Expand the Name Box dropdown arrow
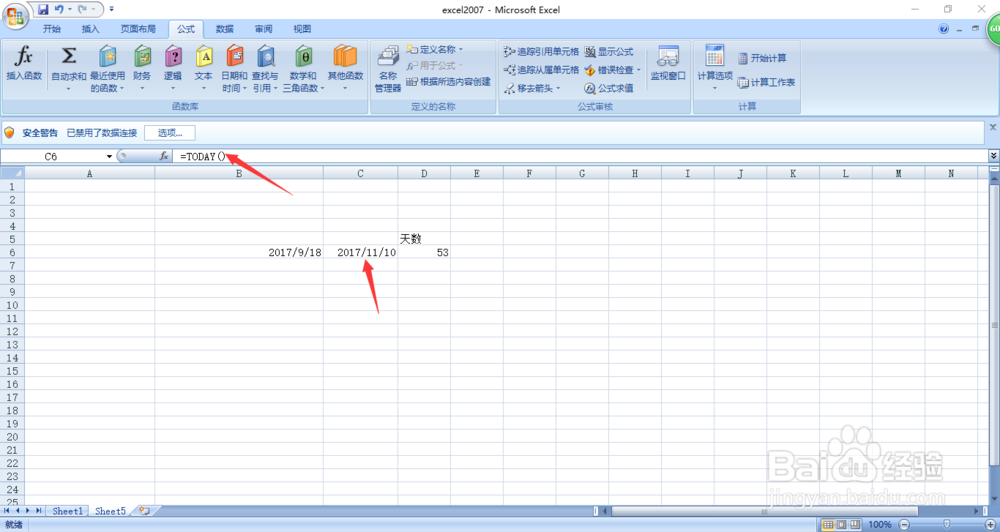The width and height of the screenshot is (1000, 532). click(109, 156)
